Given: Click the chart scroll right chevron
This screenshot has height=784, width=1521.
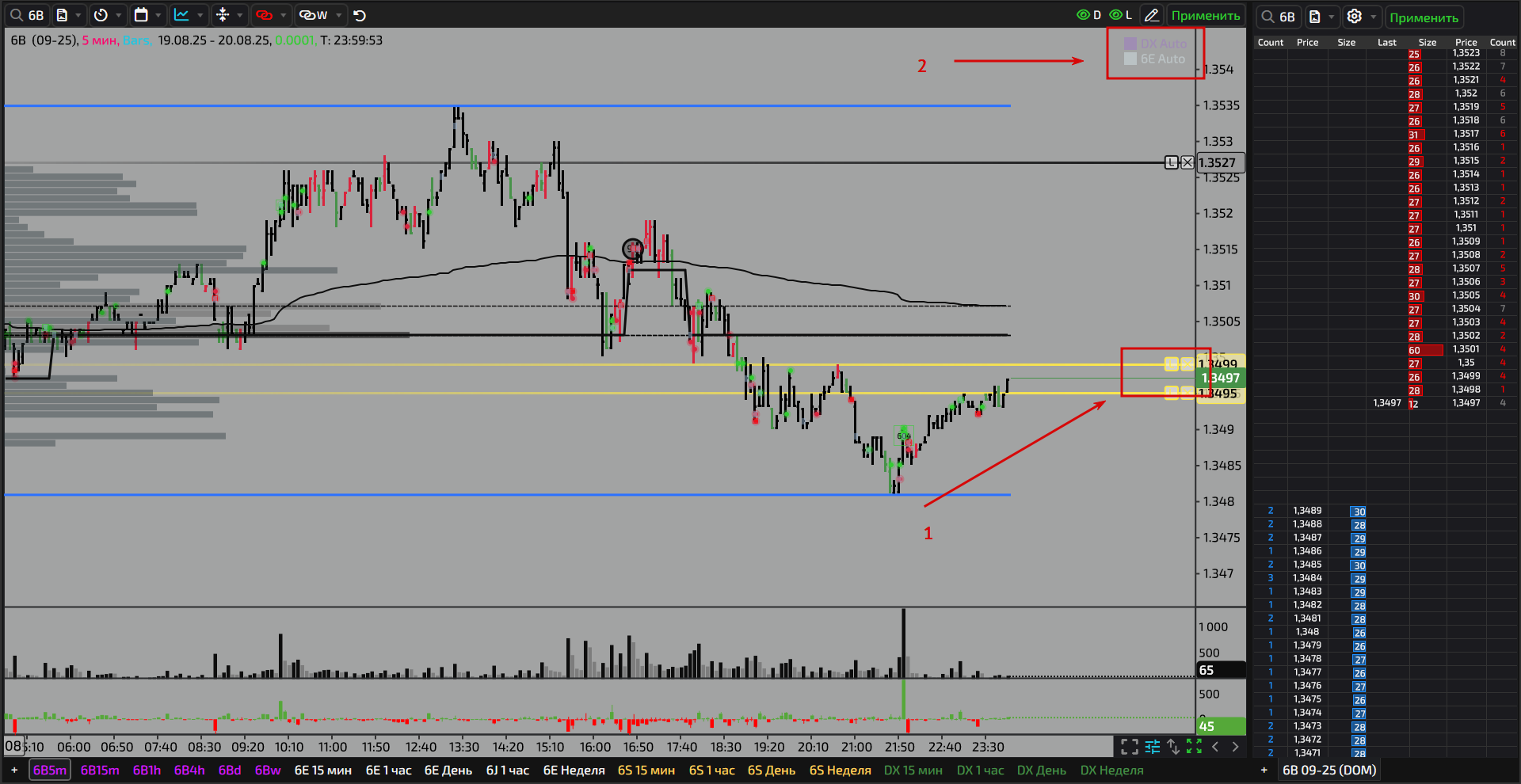Looking at the screenshot, I should [1235, 746].
